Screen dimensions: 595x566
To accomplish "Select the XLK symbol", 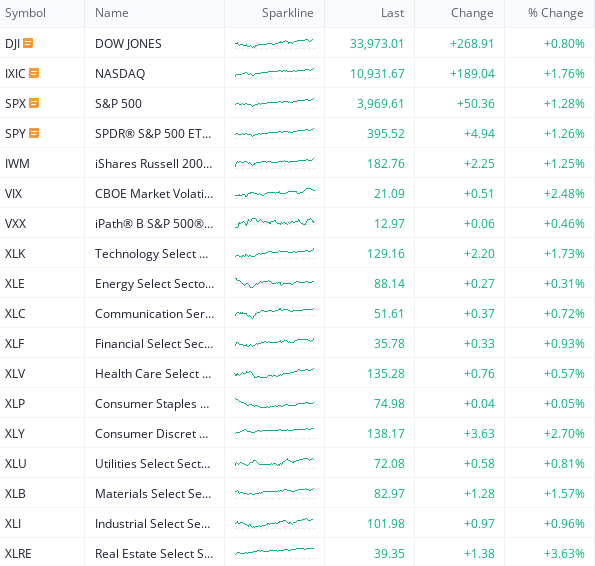I will click(x=15, y=253).
